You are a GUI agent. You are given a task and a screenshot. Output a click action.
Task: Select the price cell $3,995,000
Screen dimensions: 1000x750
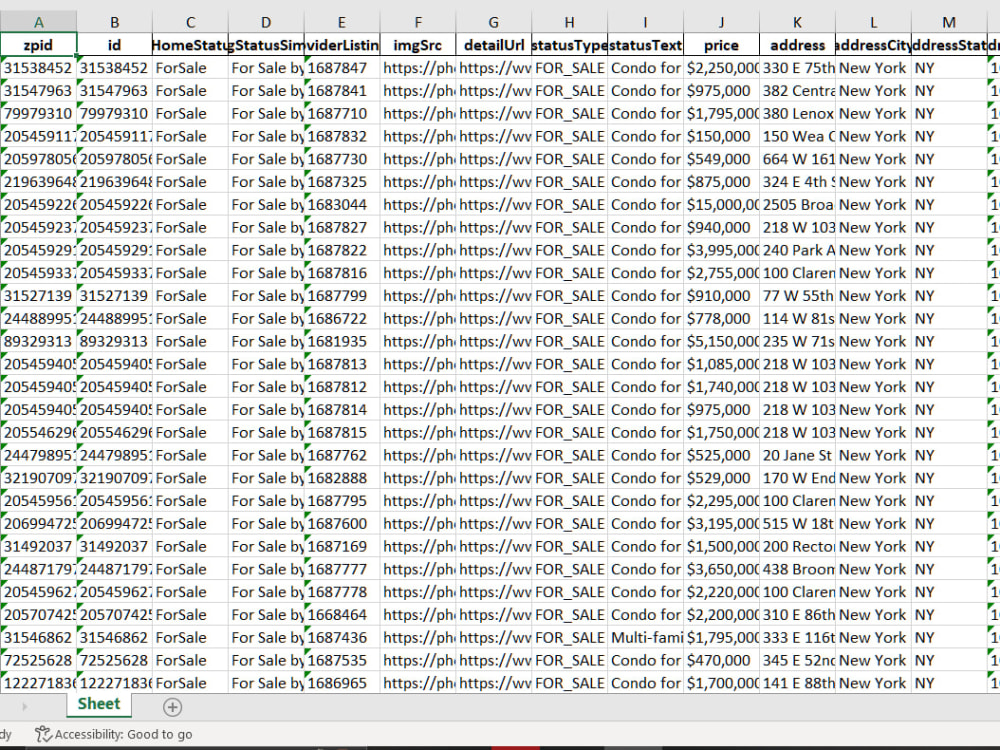(x=721, y=250)
